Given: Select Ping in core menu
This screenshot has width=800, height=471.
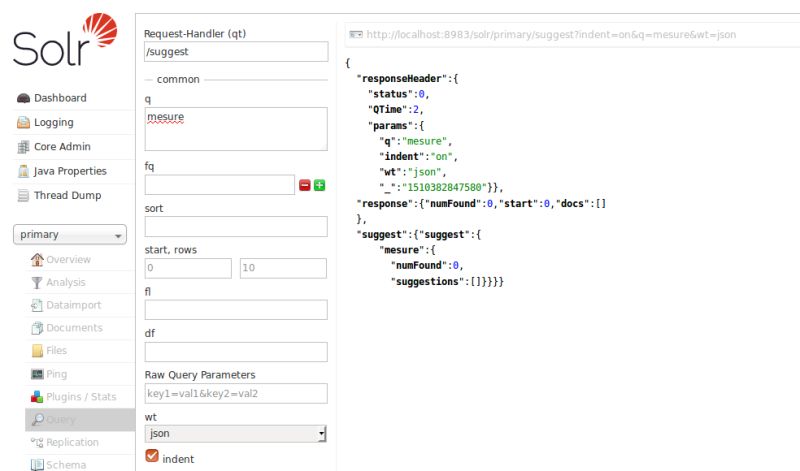Looking at the screenshot, I should (57, 374).
